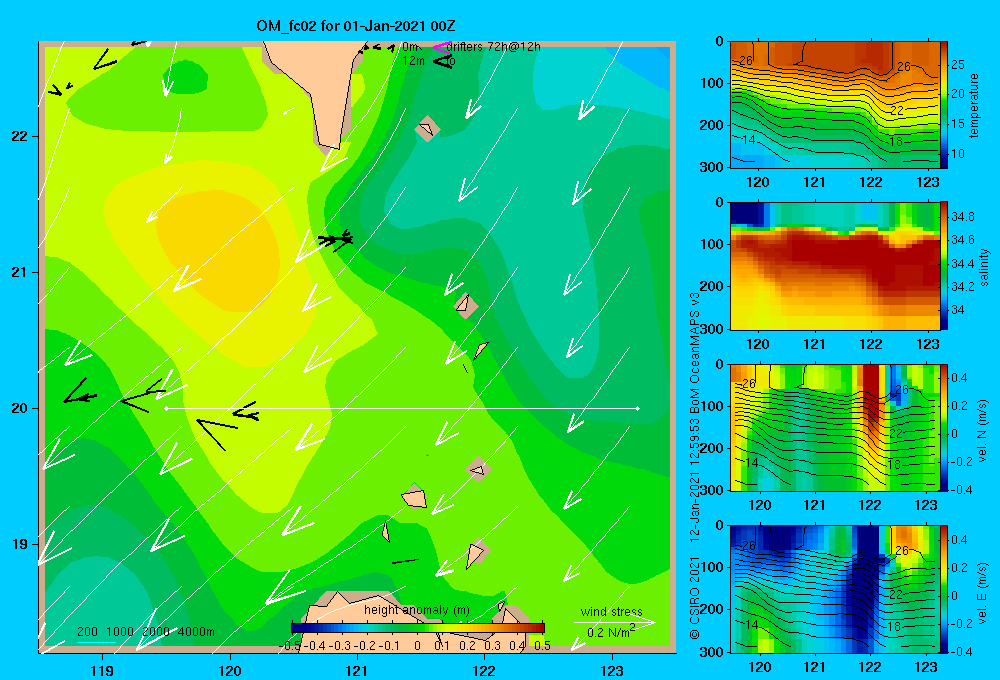Click the vel. E color scale bar
Screen dimensions: 1000x680
coord(944,589)
